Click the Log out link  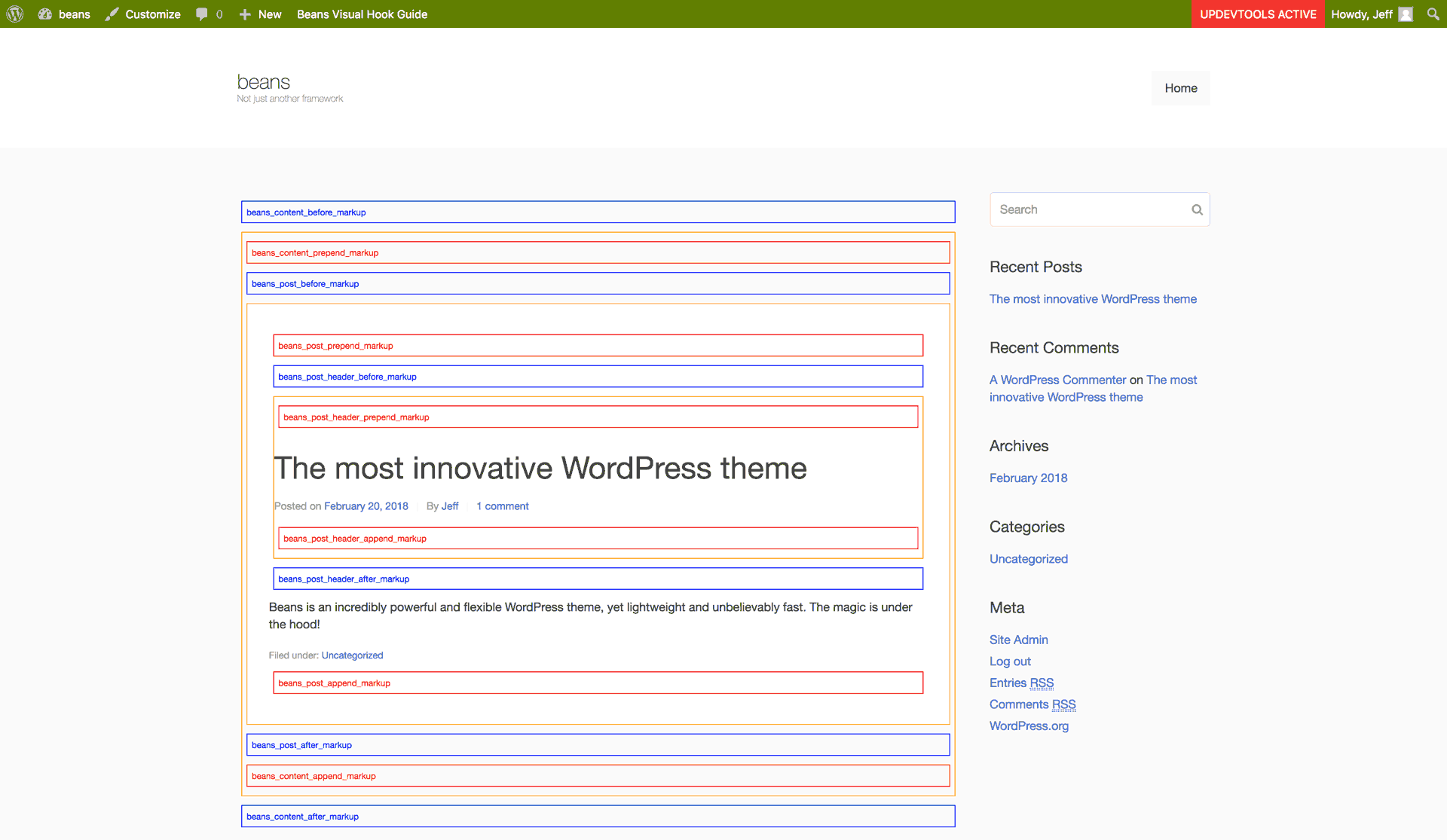click(1010, 661)
